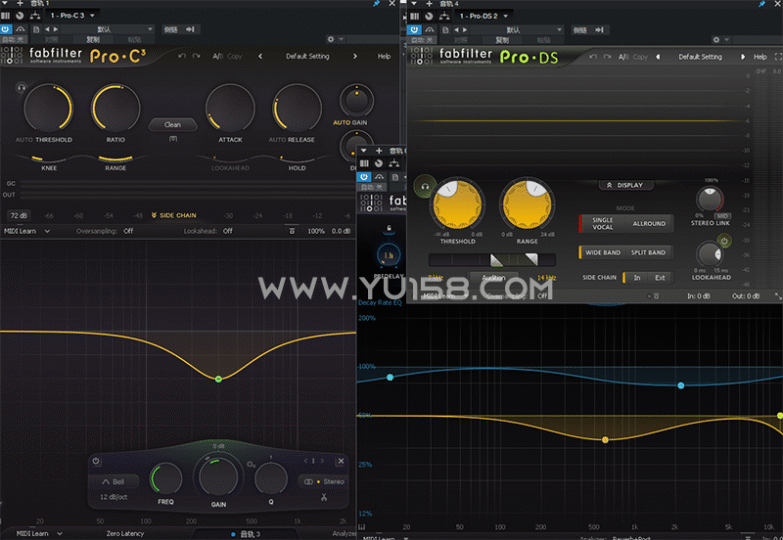
Task: Open the Stereo placement selector
Action: (322, 482)
